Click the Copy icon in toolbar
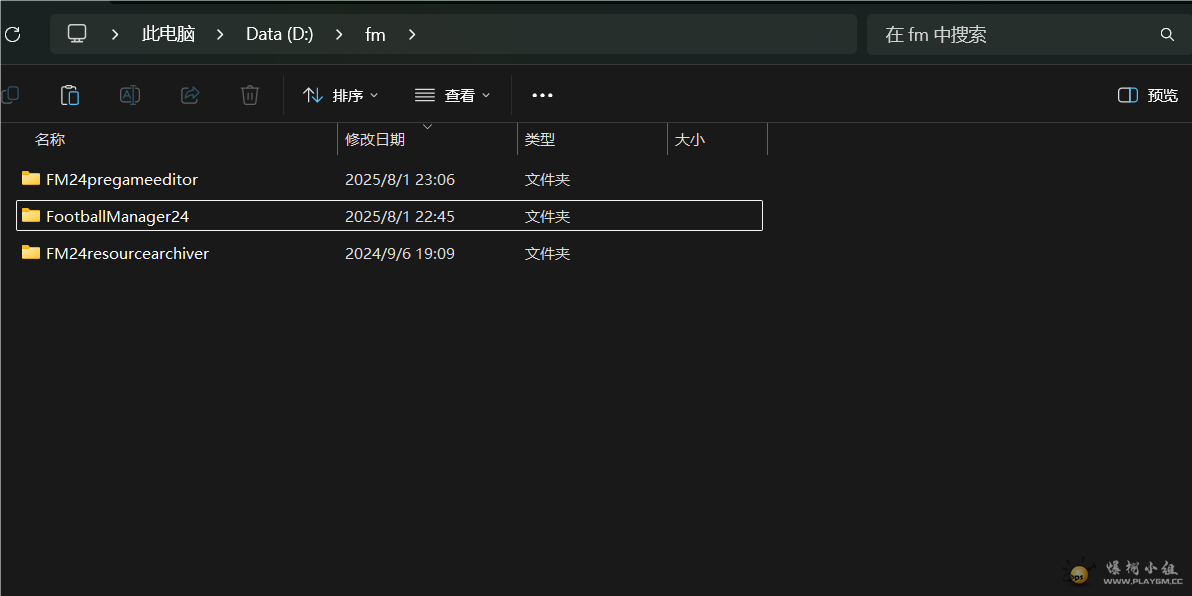The height and width of the screenshot is (596, 1192). pyautogui.click(x=10, y=95)
